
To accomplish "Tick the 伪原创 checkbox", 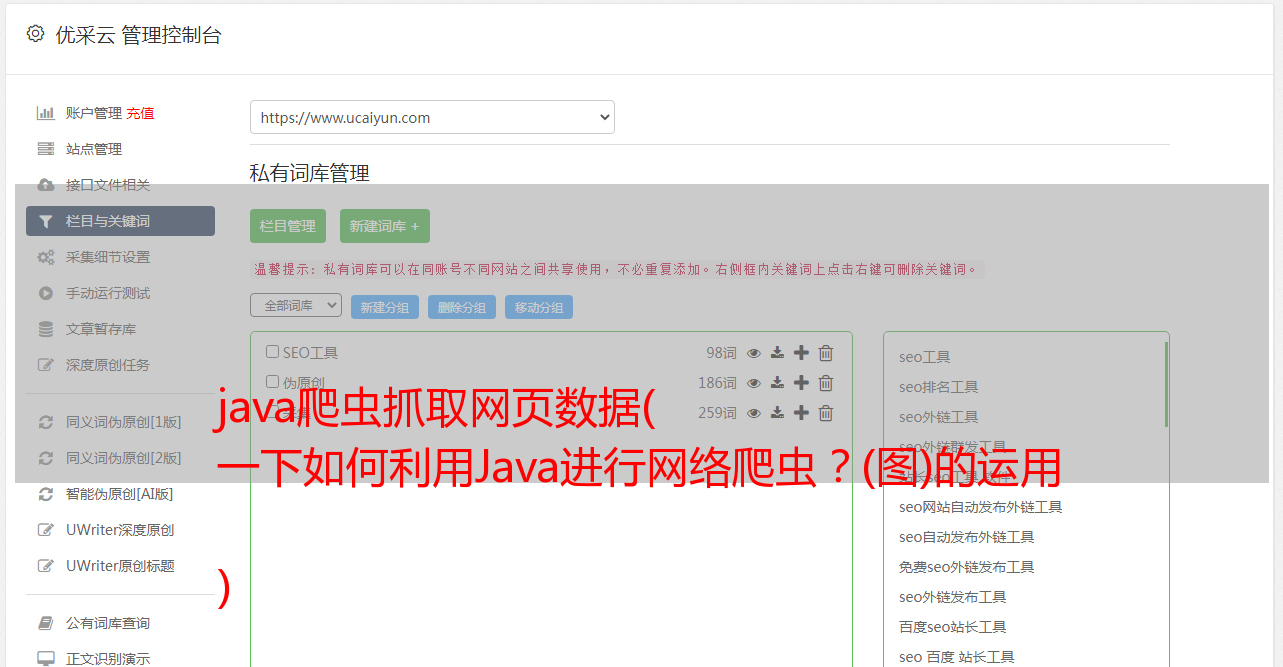I will pyautogui.click(x=272, y=382).
